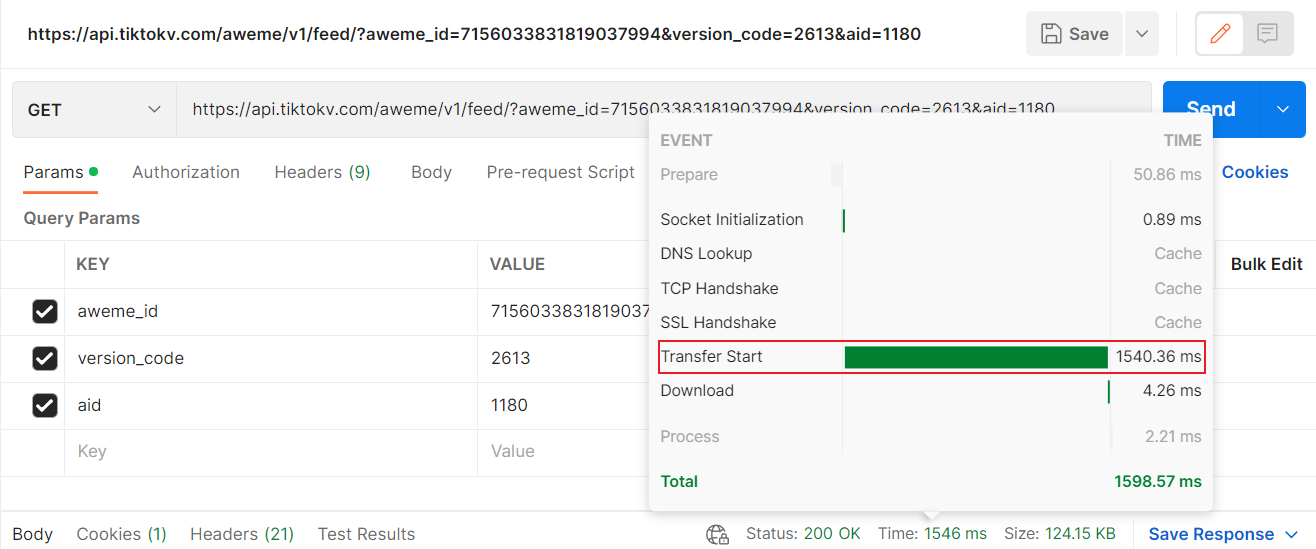Viewport: 1316px width, 549px height.
Task: Click the Send button
Action: coord(1211,109)
